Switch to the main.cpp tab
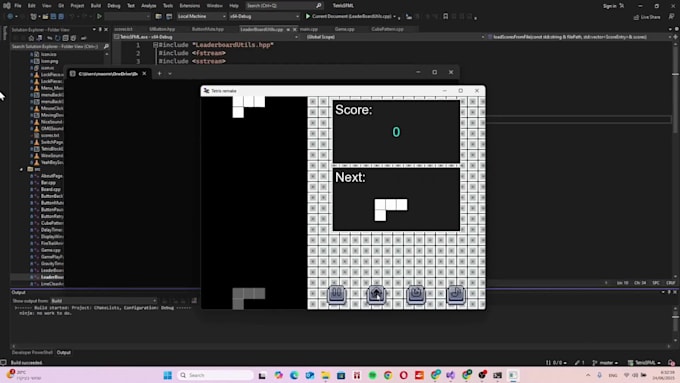The image size is (680, 383). 309,29
